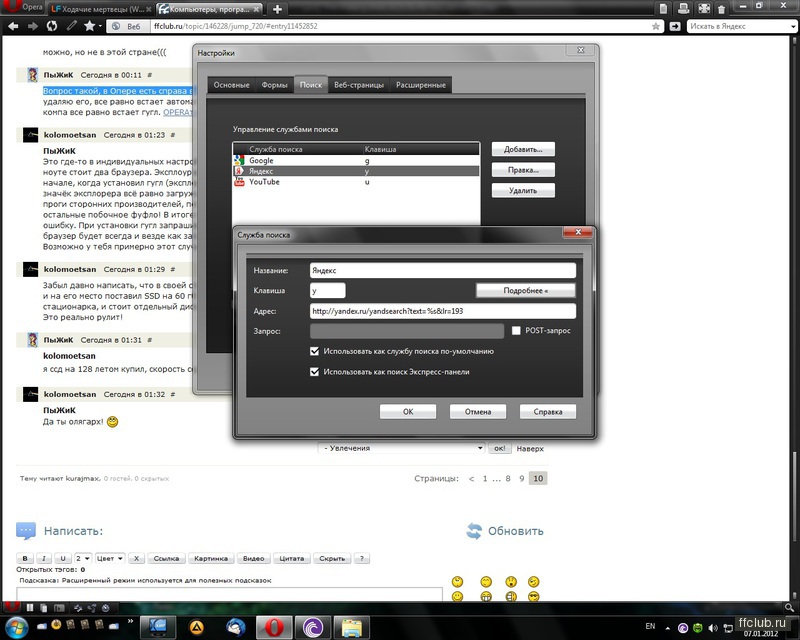Click Справка in search service dialog
The width and height of the screenshot is (800, 640).
547,412
